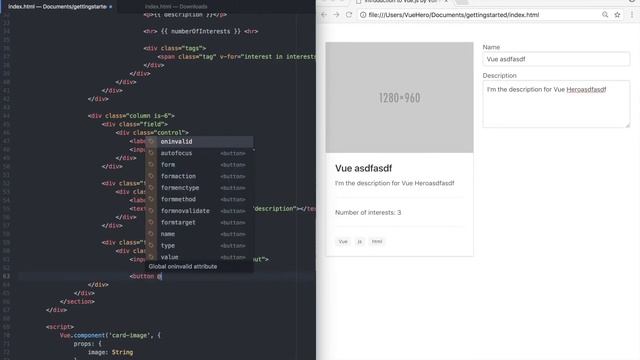640x360 pixels.
Task: Click the div class="tags" code line
Action: pos(174,48)
